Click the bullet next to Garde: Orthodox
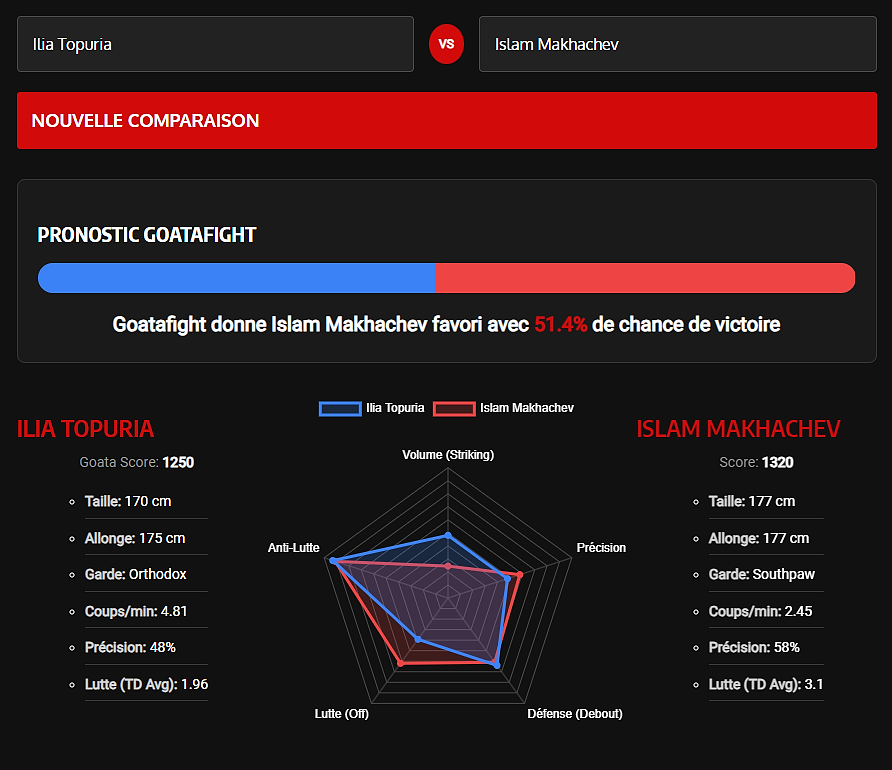892x770 pixels. tap(71, 574)
